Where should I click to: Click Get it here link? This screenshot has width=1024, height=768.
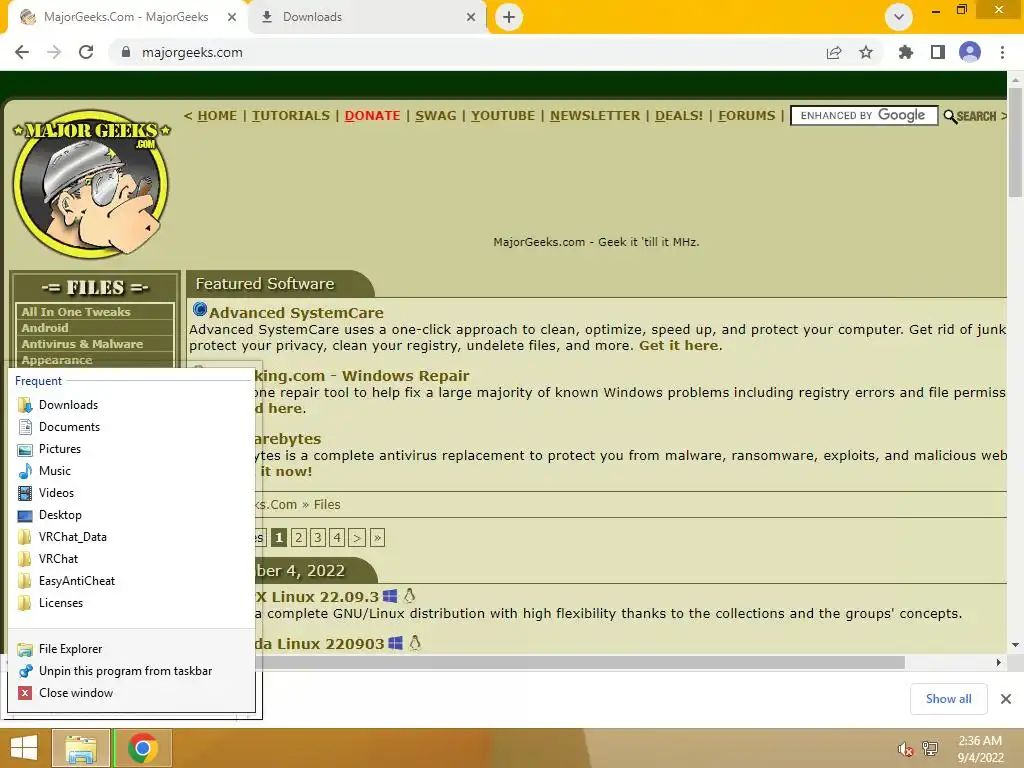click(x=679, y=345)
